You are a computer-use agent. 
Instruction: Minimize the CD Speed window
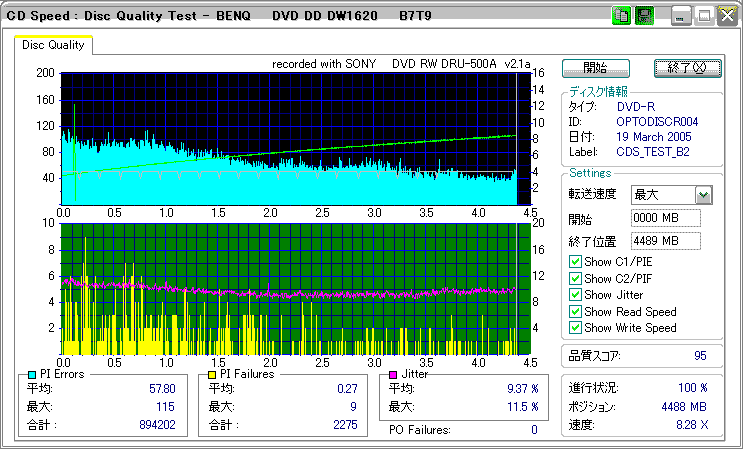tap(681, 16)
